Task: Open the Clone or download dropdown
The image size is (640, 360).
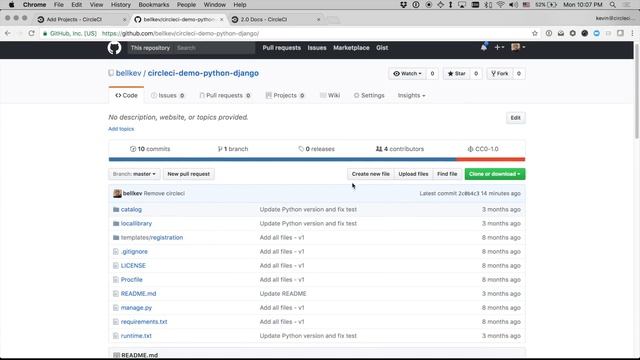Action: pyautogui.click(x=495, y=174)
